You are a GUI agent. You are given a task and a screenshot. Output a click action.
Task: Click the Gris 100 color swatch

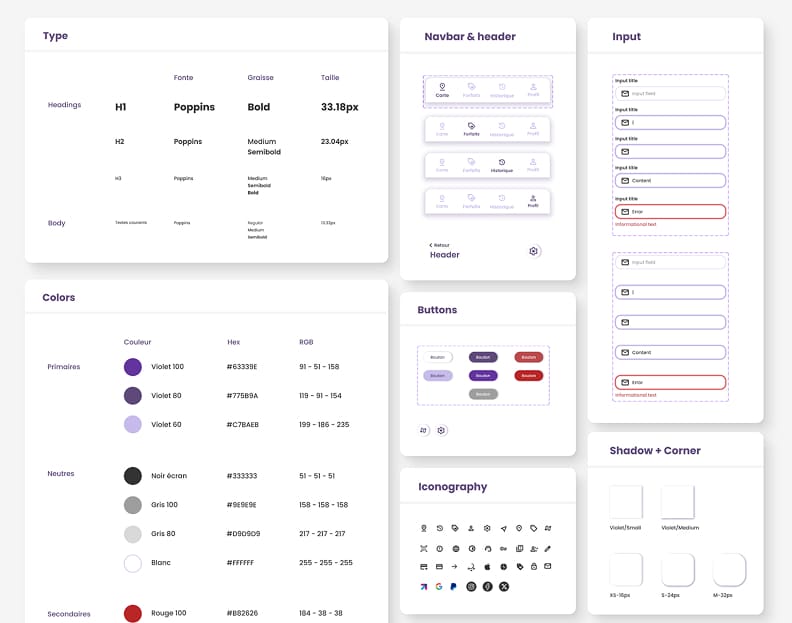tap(133, 505)
